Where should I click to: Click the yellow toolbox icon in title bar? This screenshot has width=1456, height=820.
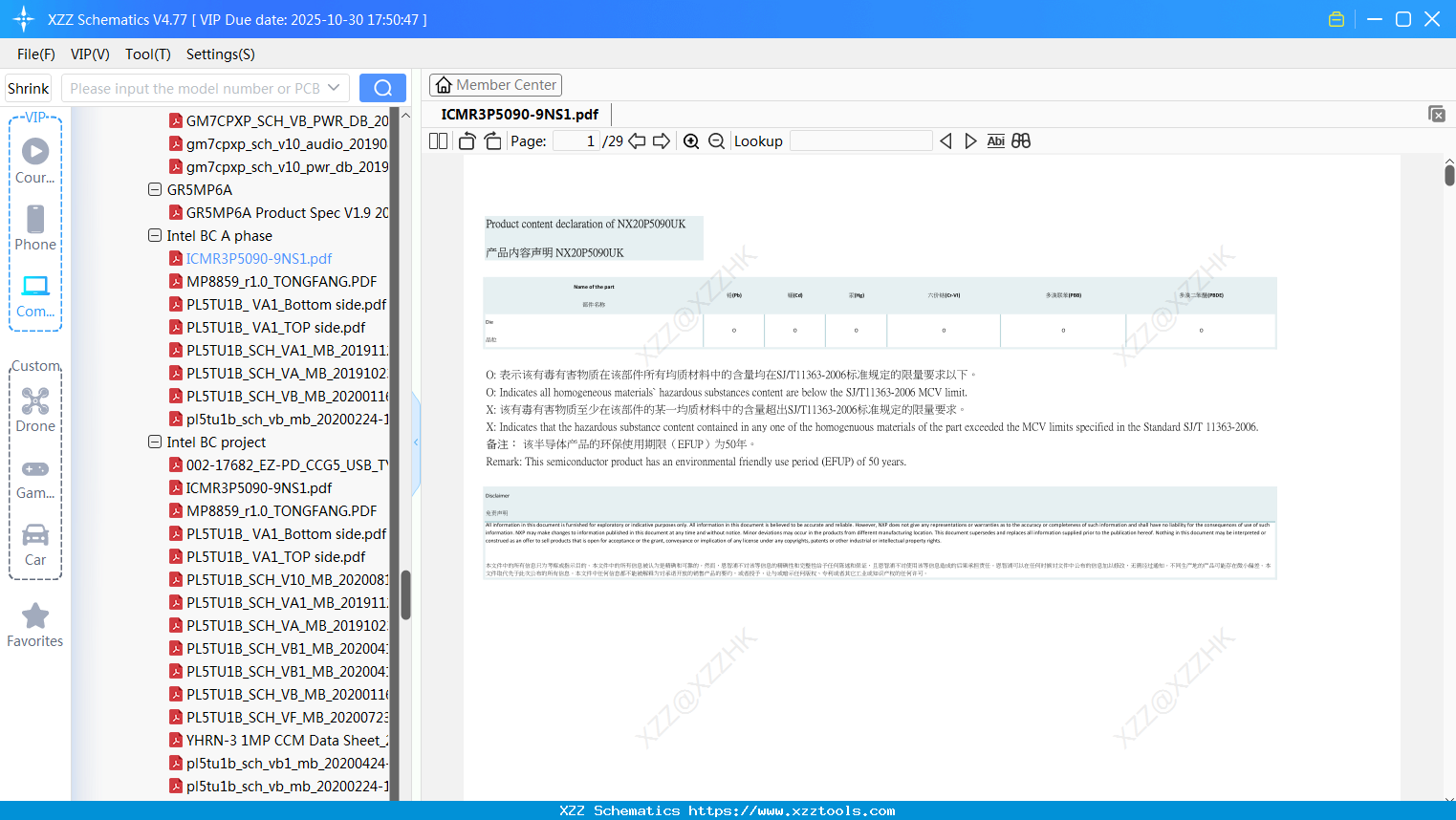(x=1336, y=19)
